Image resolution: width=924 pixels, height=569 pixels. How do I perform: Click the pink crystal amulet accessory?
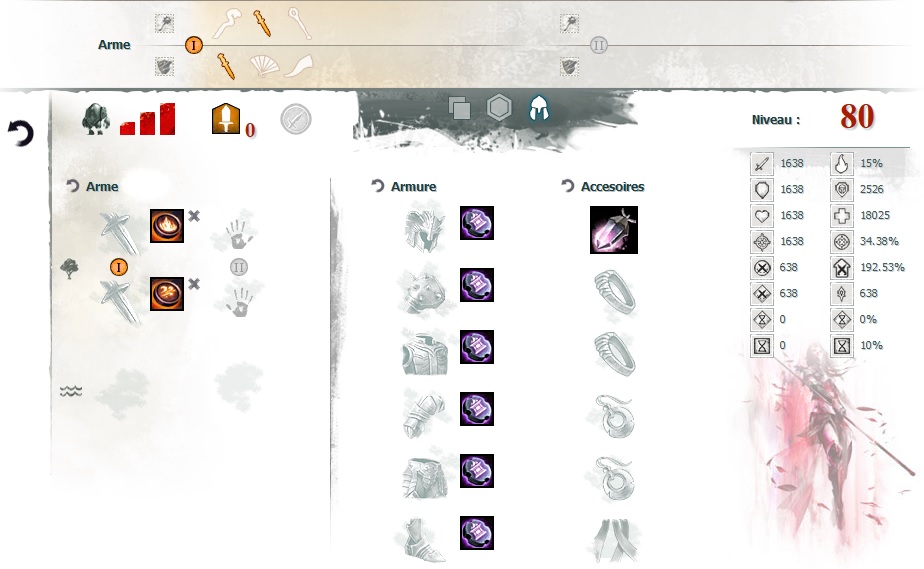(613, 230)
